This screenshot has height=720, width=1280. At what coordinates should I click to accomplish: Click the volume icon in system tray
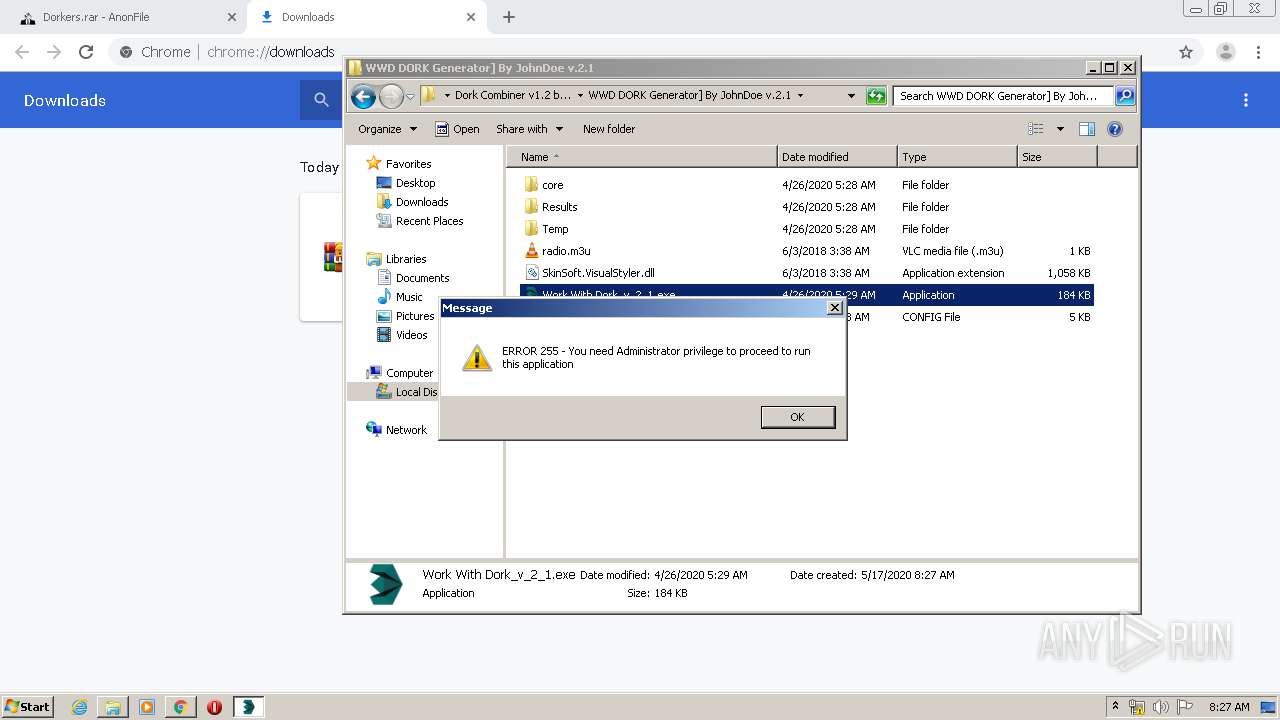point(1161,707)
